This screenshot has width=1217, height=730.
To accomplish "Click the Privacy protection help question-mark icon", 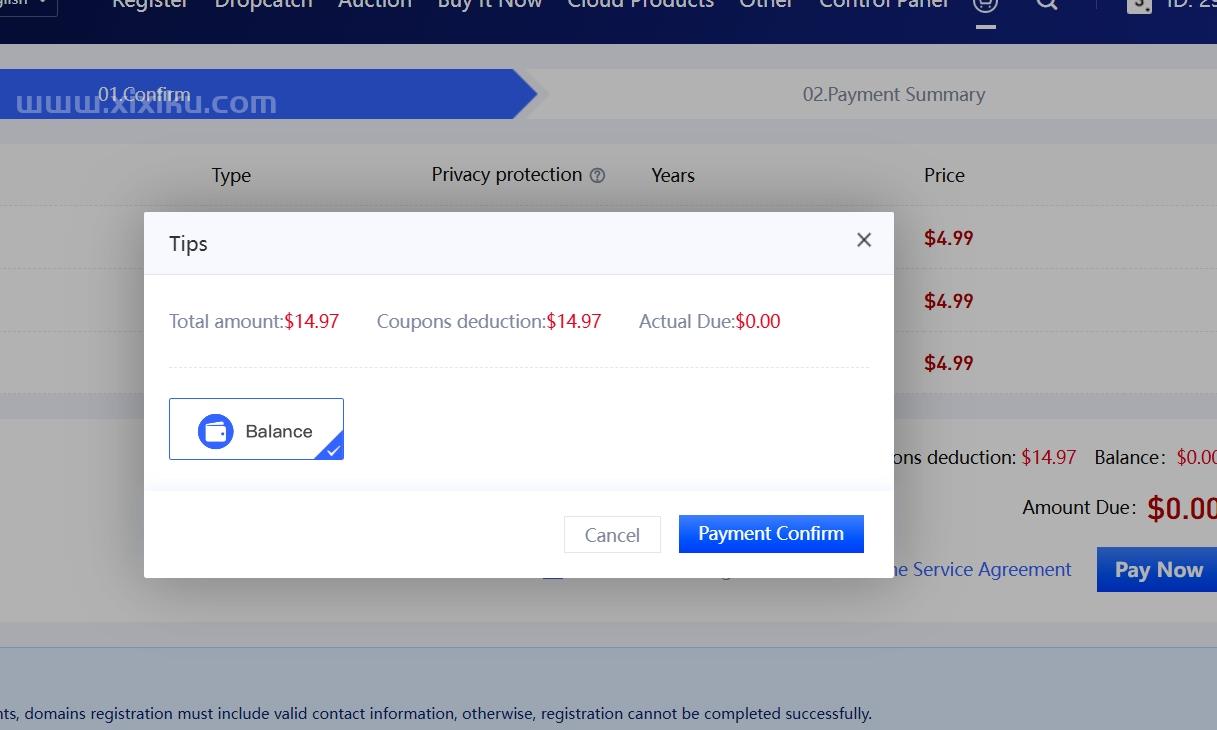I will [x=597, y=176].
